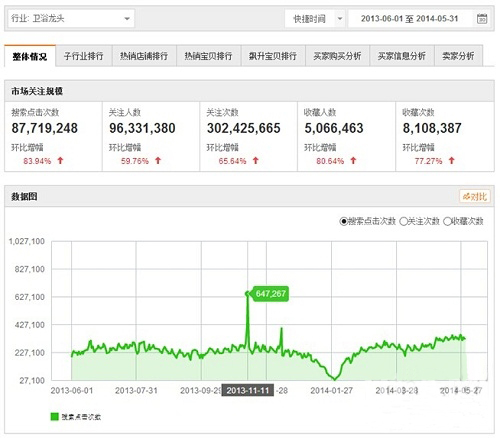Select the 收藏次数 radio button
Viewport: 500px width, 438px height.
[x=447, y=221]
